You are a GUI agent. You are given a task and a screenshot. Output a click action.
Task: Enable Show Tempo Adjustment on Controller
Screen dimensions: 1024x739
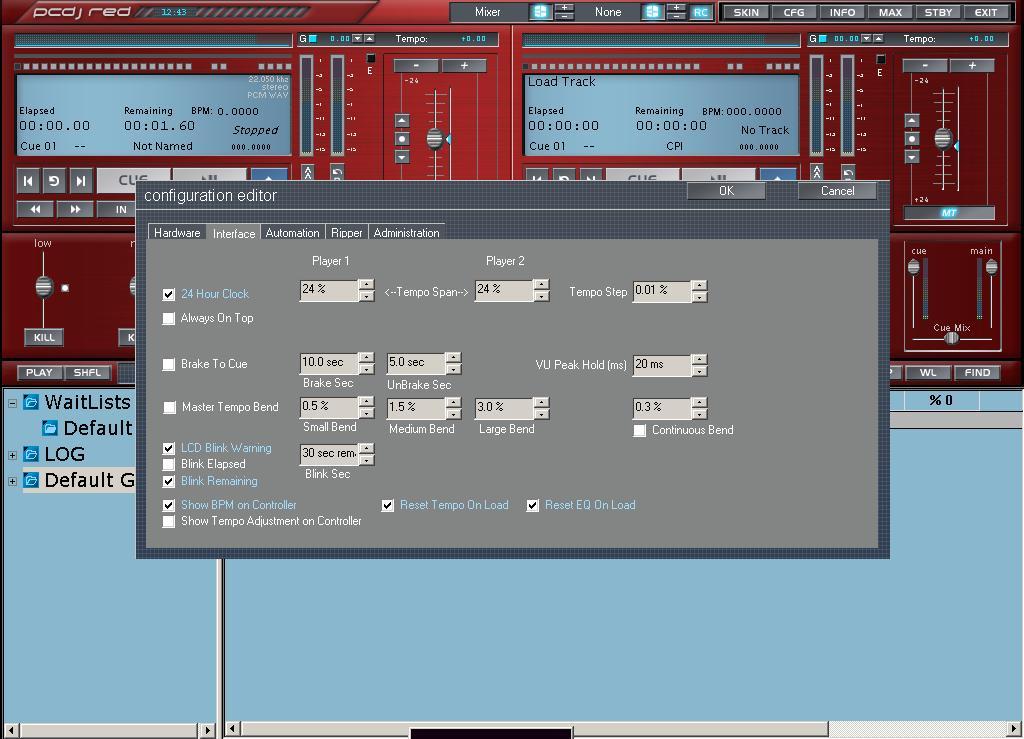point(168,521)
